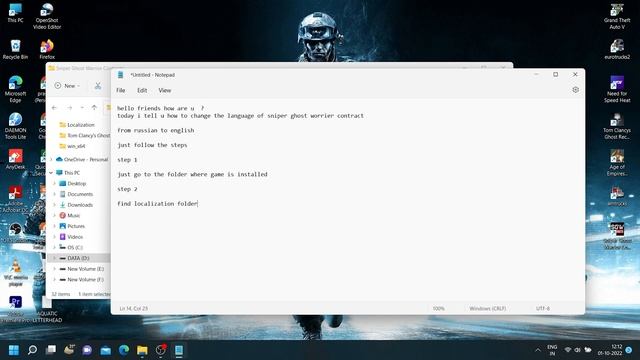
Task: Switch to Notepad from taskbar
Action: coord(179,350)
